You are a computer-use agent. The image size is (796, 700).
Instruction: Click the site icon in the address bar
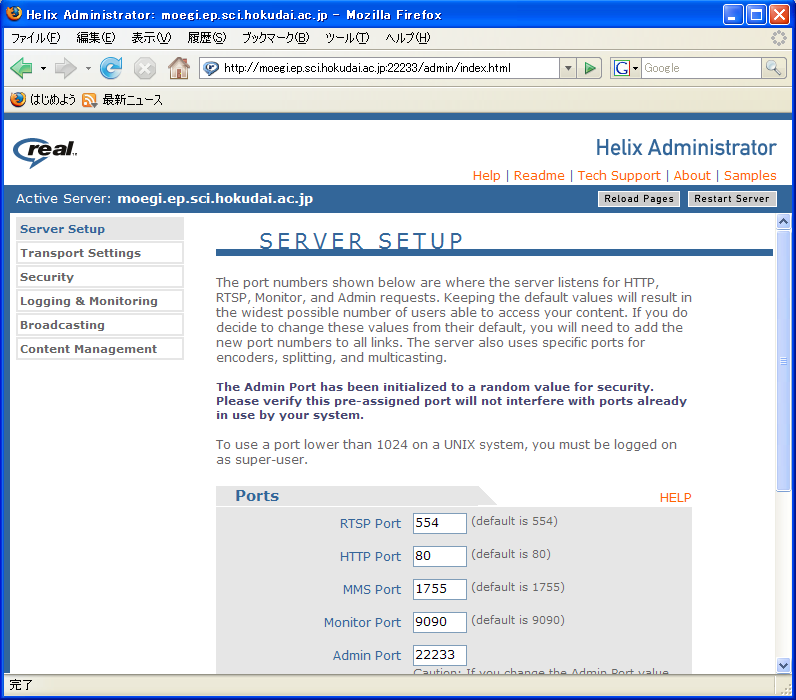coord(211,68)
